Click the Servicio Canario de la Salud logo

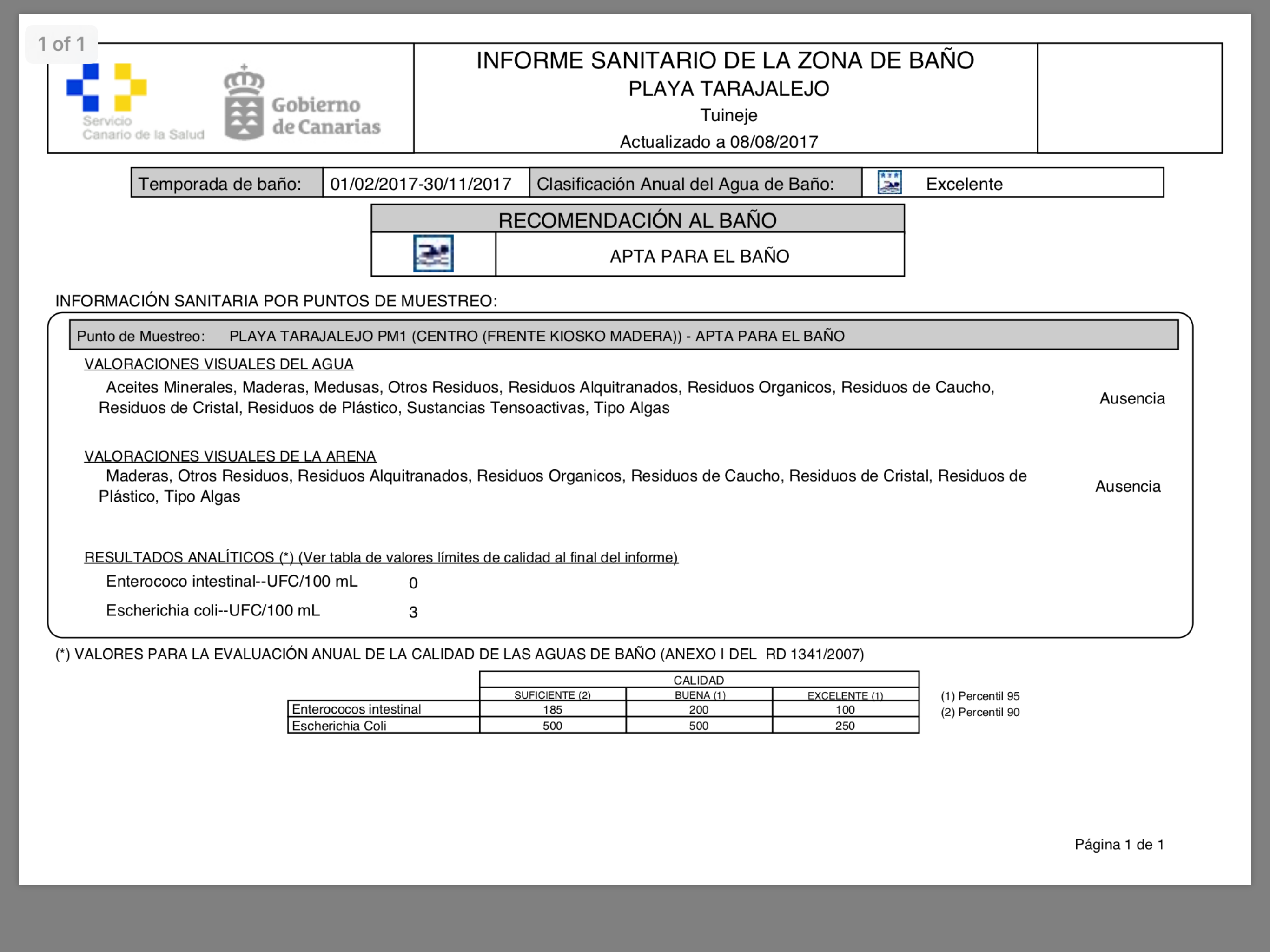coord(135,102)
